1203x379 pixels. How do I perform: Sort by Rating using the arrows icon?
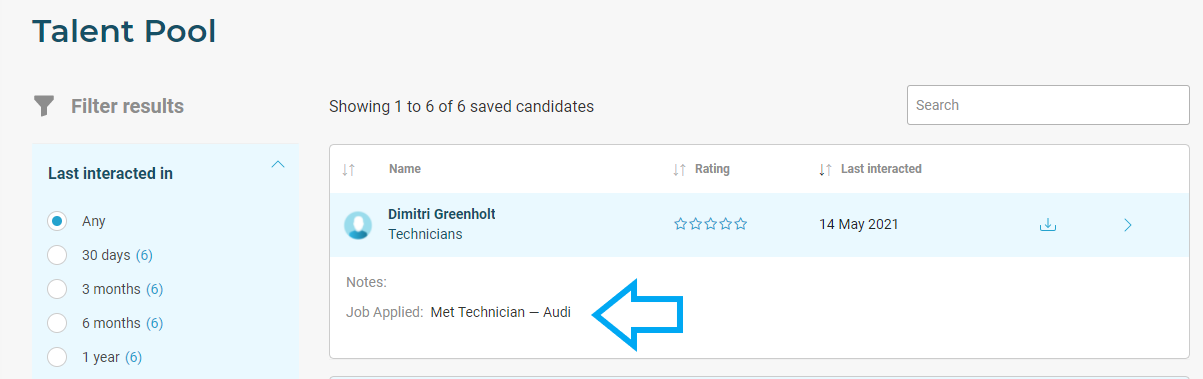(680, 170)
